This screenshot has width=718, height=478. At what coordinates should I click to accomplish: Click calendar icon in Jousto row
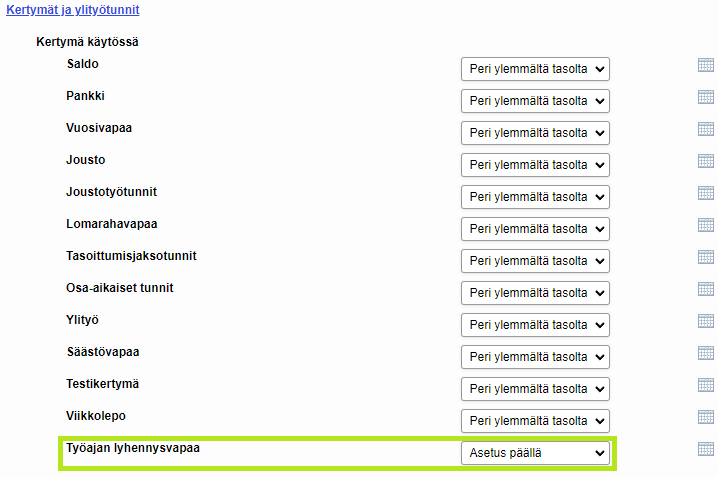(706, 161)
